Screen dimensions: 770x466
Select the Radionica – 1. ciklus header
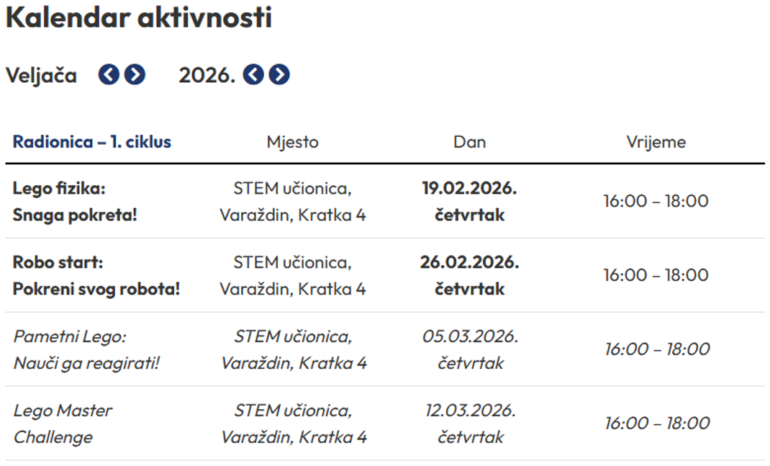92,142
